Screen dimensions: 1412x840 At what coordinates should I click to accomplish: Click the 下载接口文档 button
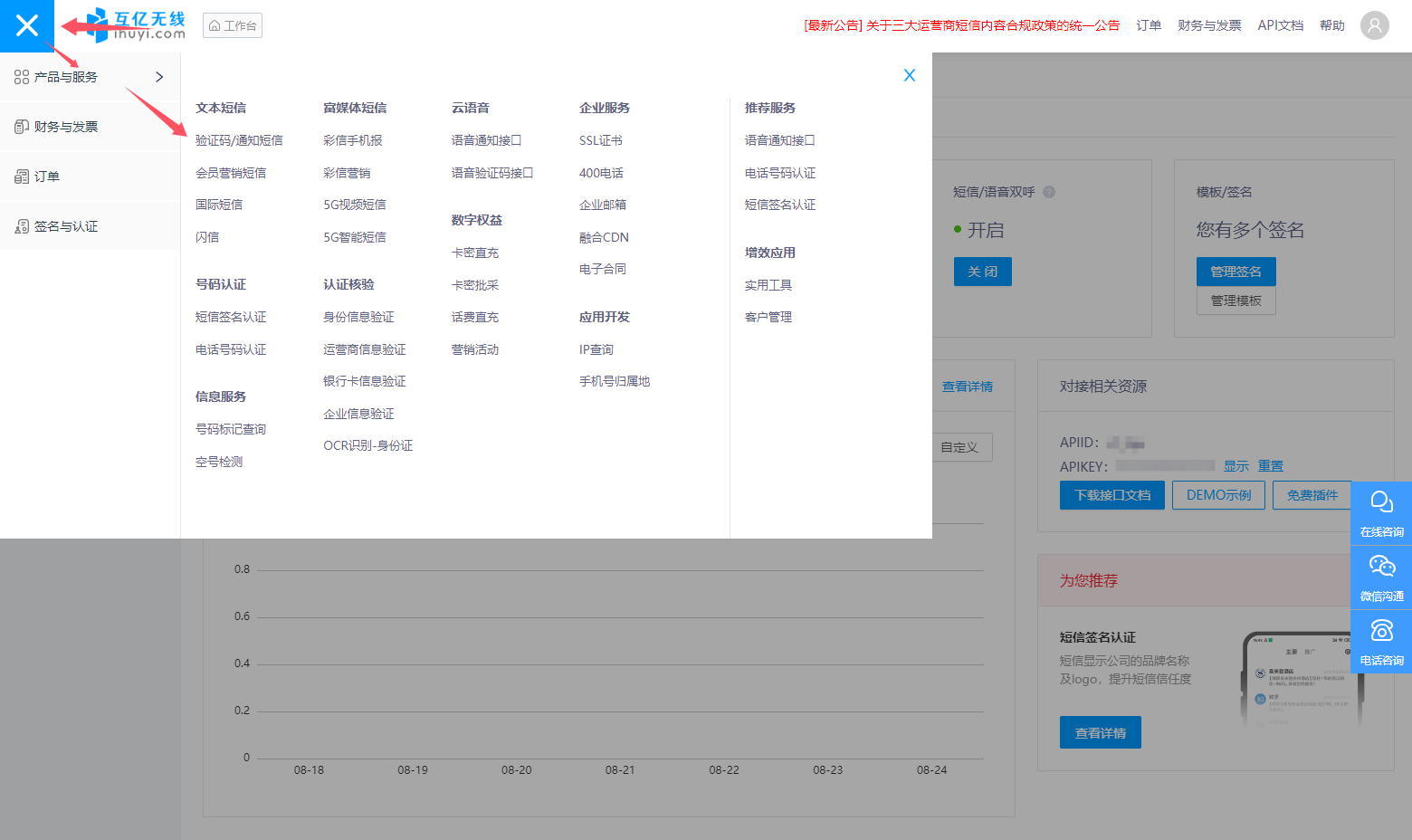point(1111,495)
